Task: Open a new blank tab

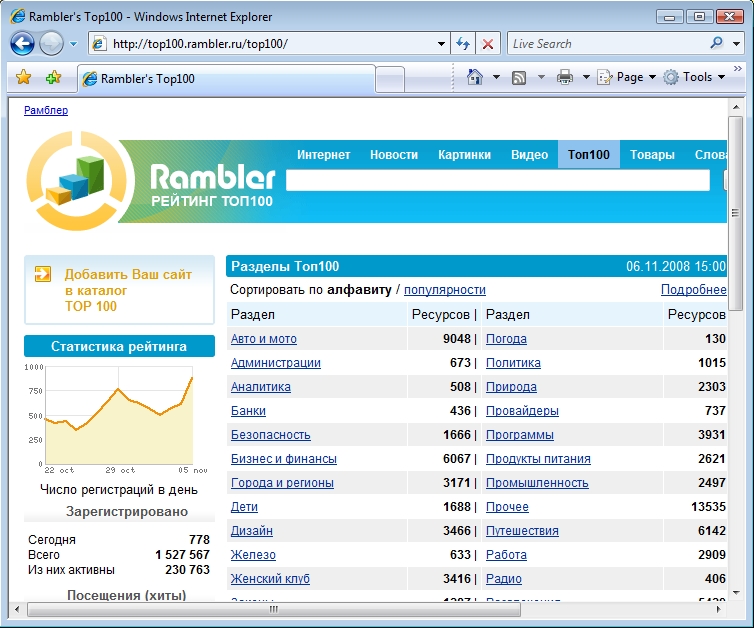Action: (x=390, y=79)
